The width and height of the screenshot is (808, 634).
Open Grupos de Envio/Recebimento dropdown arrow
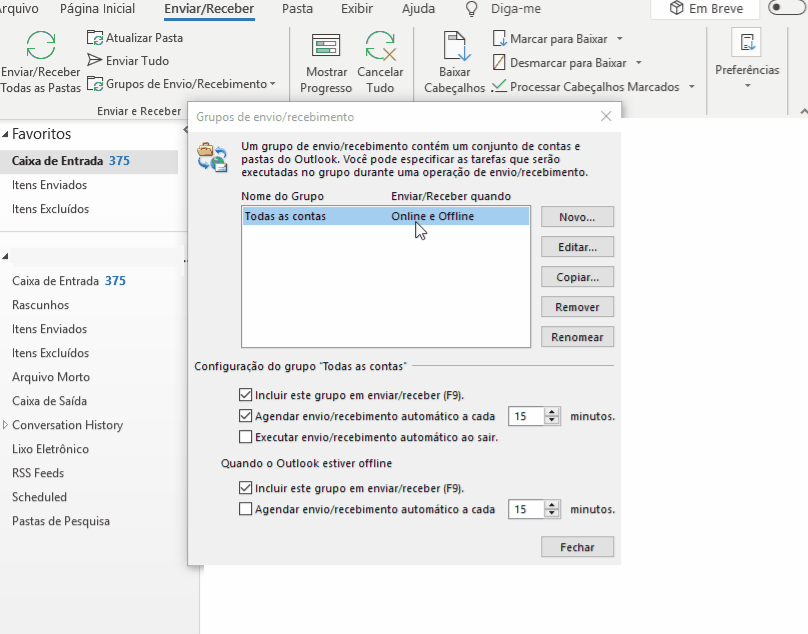pos(273,84)
